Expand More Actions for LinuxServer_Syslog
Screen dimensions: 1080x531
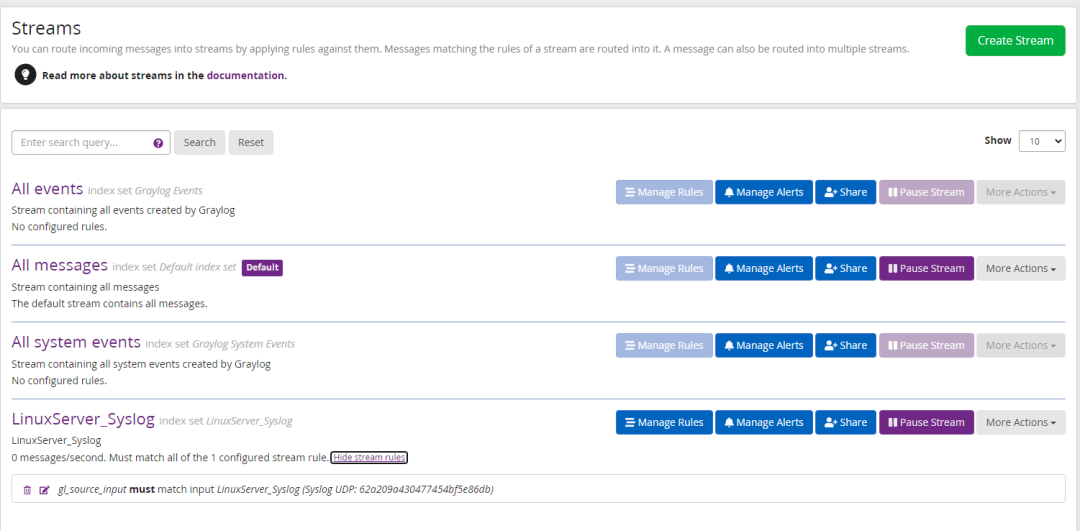coord(1021,423)
